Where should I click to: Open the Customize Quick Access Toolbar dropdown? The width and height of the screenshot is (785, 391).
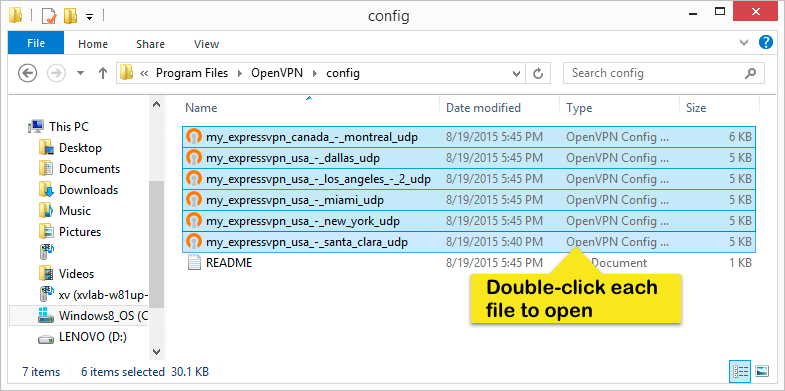(90, 17)
